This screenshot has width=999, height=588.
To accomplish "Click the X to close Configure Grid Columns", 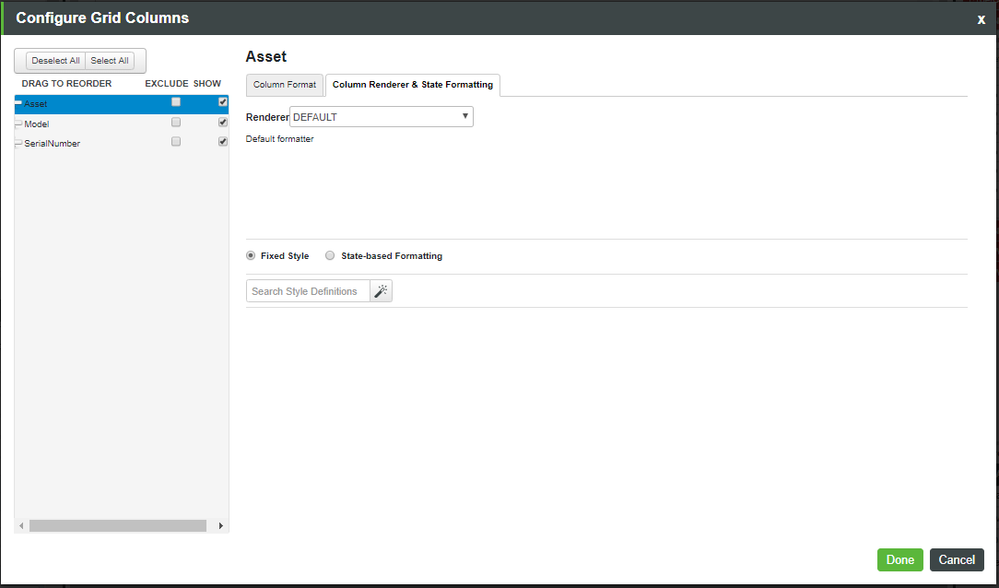I will tap(981, 18).
